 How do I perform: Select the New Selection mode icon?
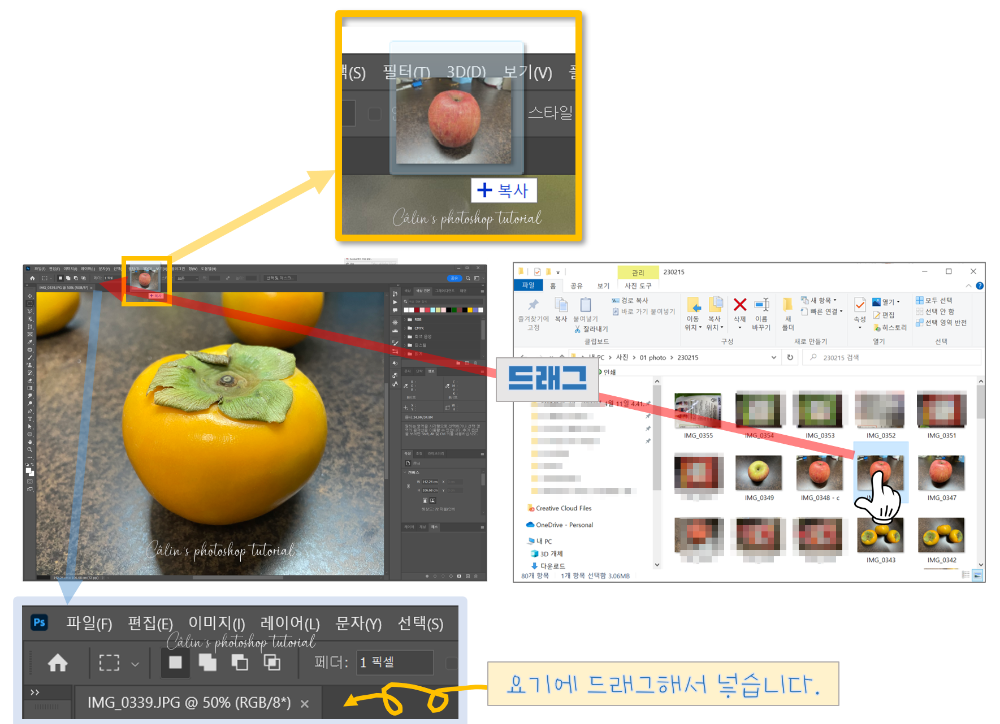tap(175, 663)
